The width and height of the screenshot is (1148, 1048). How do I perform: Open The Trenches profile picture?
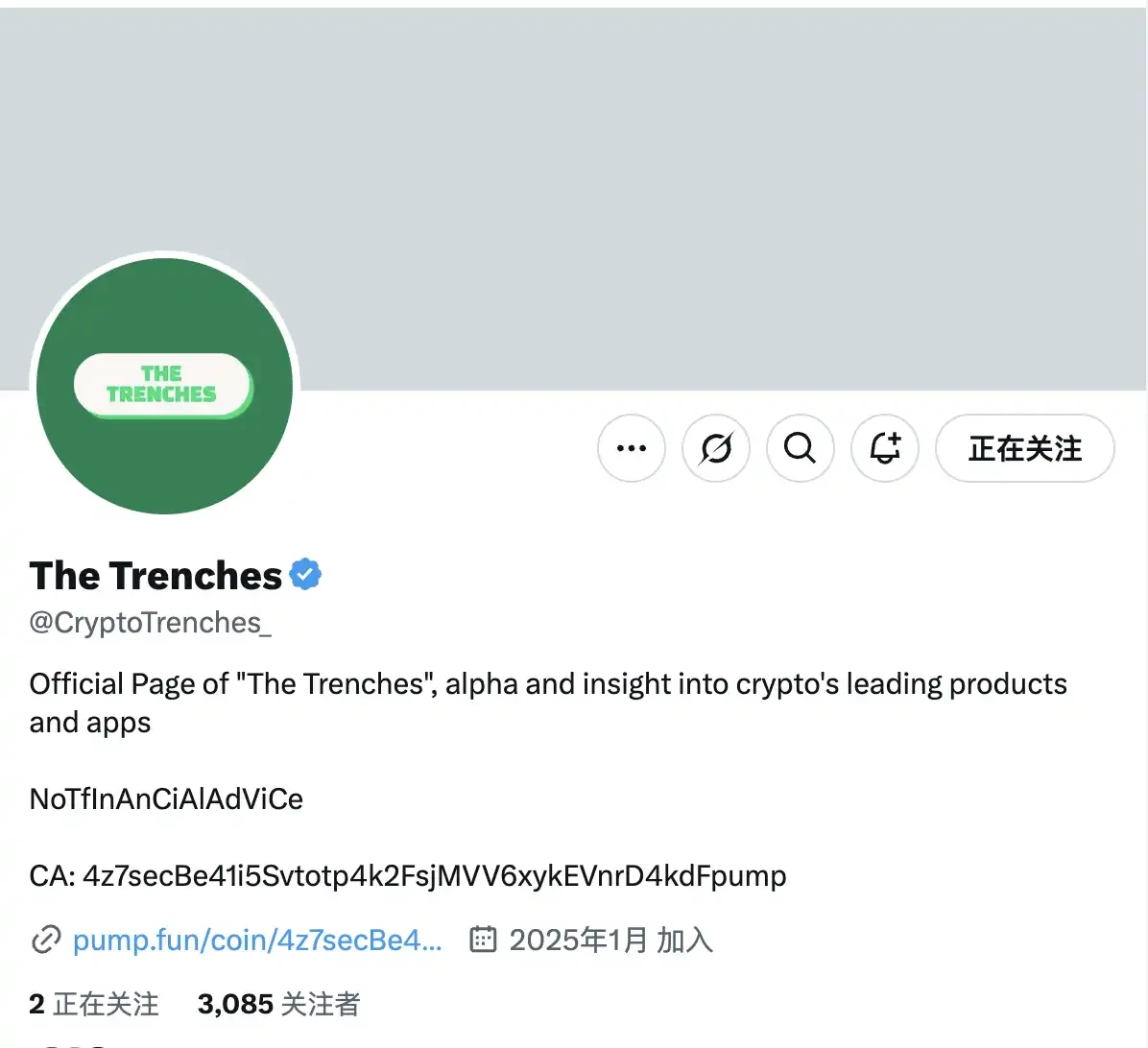pyautogui.click(x=164, y=385)
